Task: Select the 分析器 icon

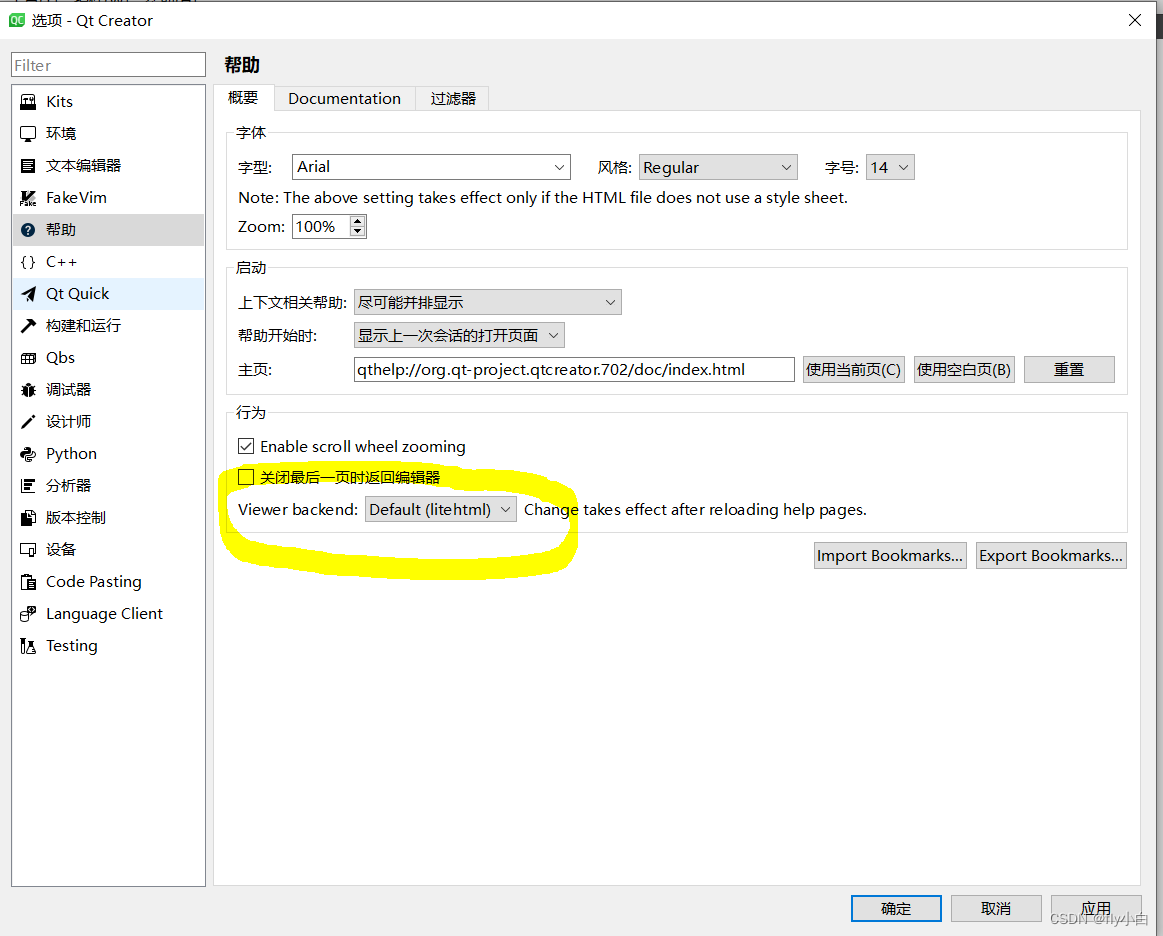Action: (x=28, y=486)
